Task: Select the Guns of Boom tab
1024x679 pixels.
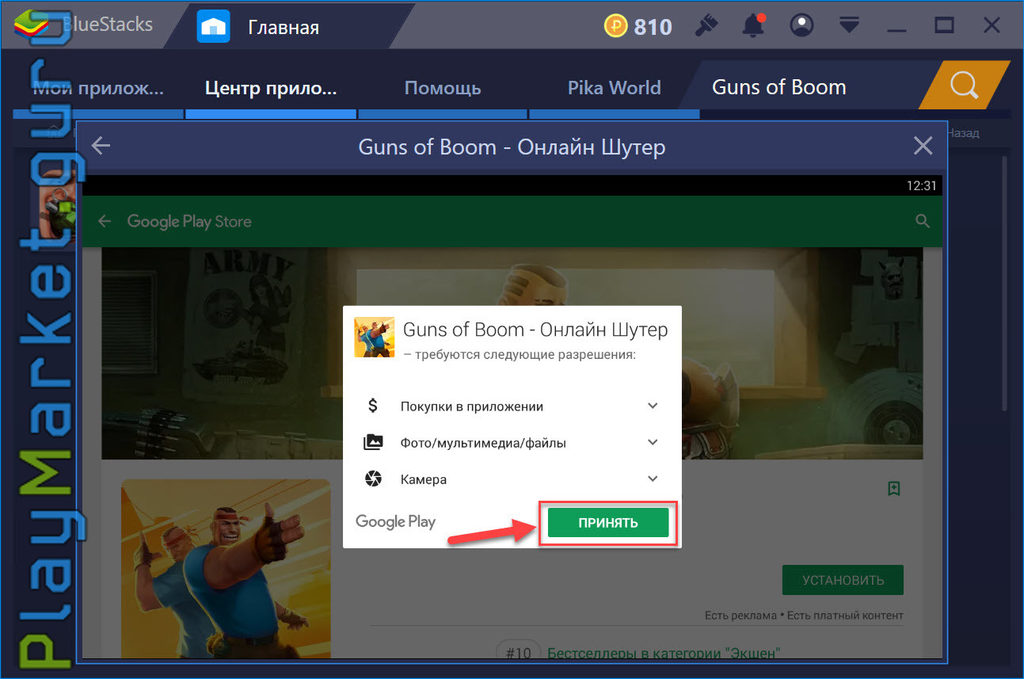Action: click(778, 87)
